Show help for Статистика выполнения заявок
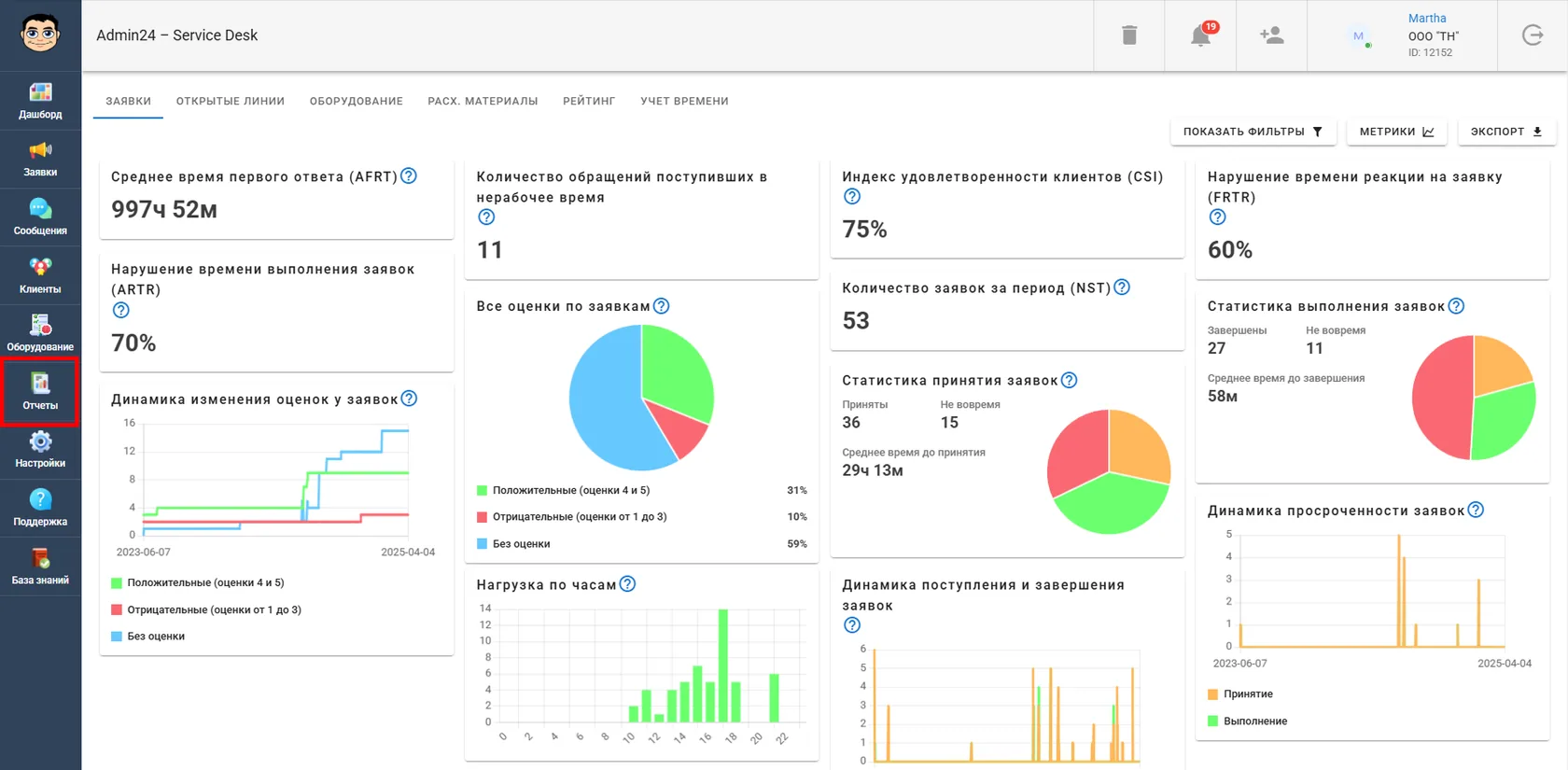The image size is (1568, 770). click(x=1457, y=305)
